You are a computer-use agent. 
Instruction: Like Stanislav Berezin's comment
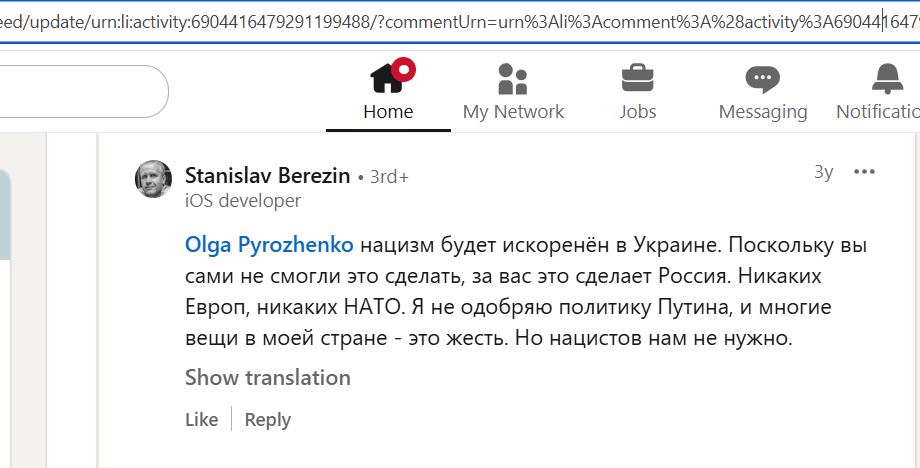201,419
